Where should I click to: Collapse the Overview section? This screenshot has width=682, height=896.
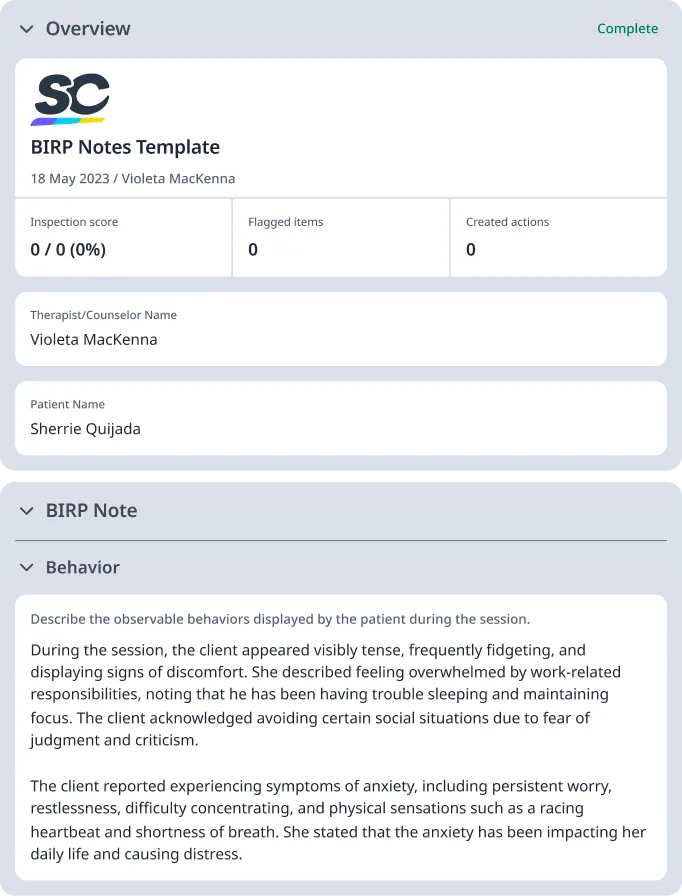pos(26,29)
